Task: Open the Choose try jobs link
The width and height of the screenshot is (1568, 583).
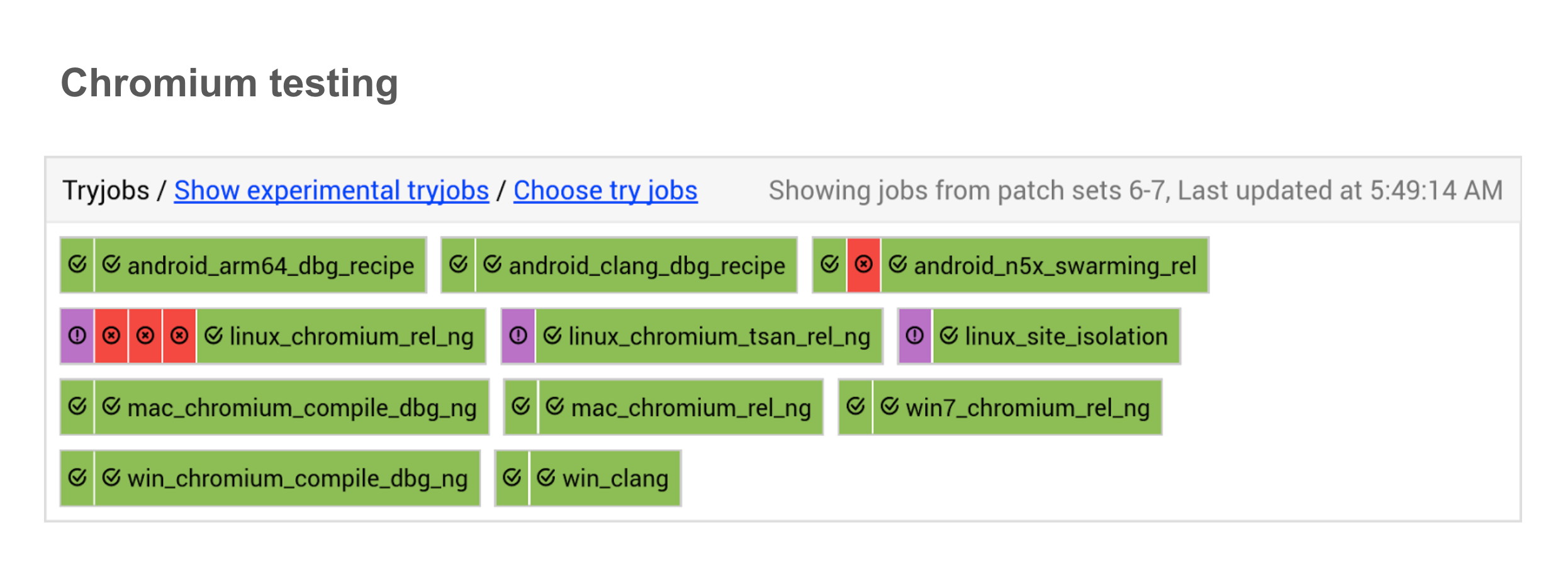Action: click(x=605, y=190)
